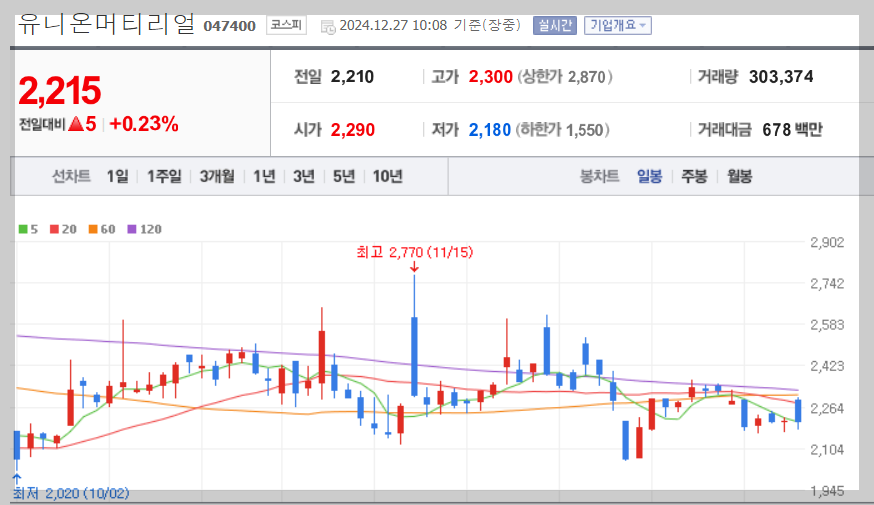
Task: Select the 1일 line chart tab
Action: click(117, 177)
